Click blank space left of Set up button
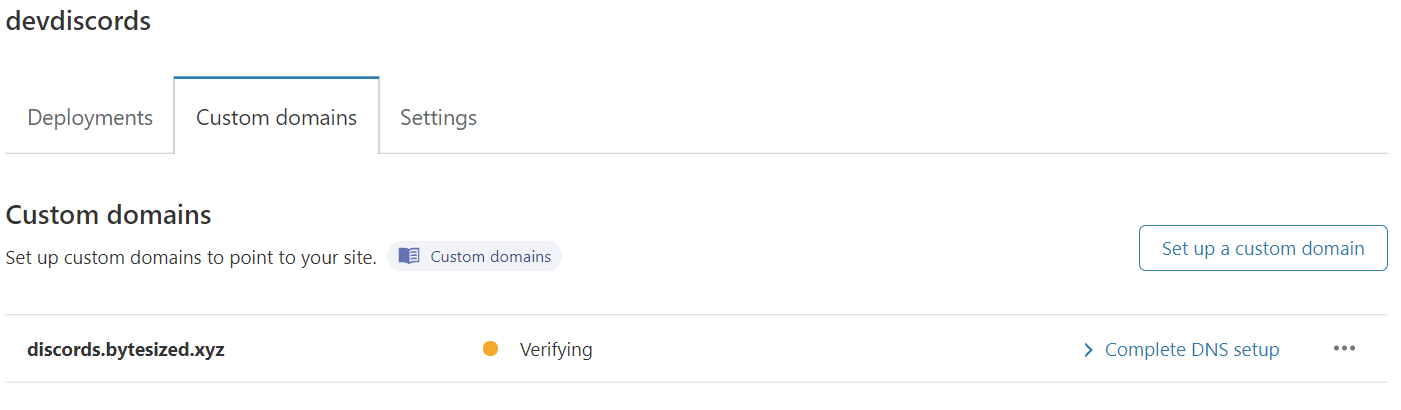The height and width of the screenshot is (410, 1401). 850,248
